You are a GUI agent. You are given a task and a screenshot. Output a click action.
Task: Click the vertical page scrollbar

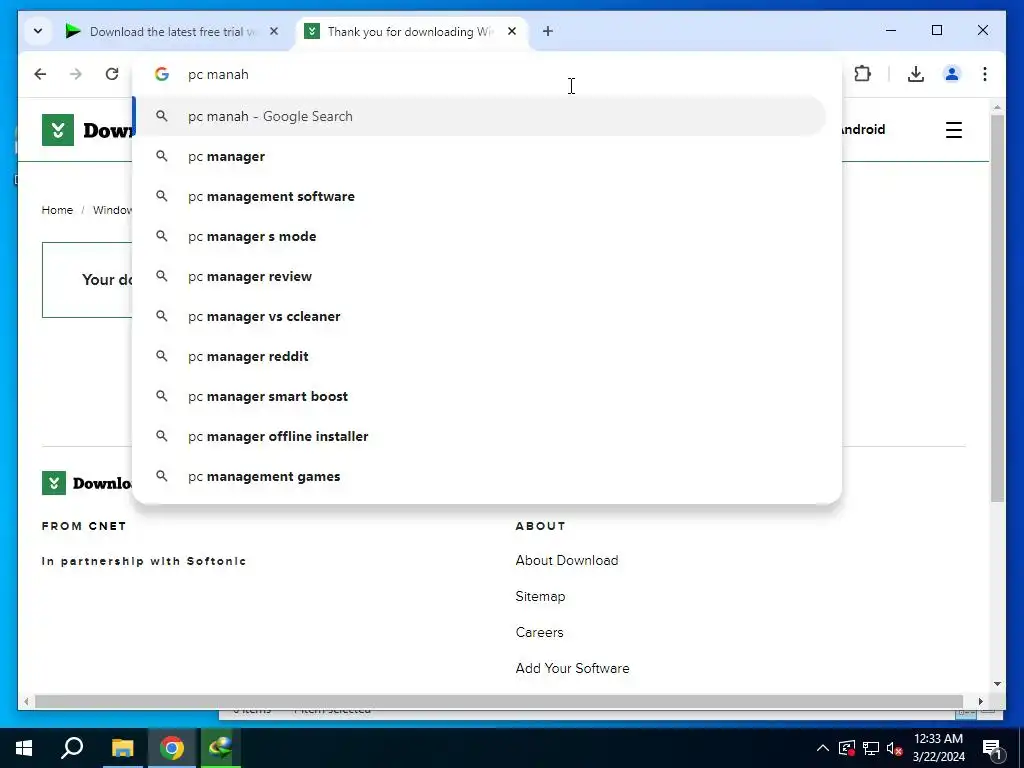(x=997, y=307)
